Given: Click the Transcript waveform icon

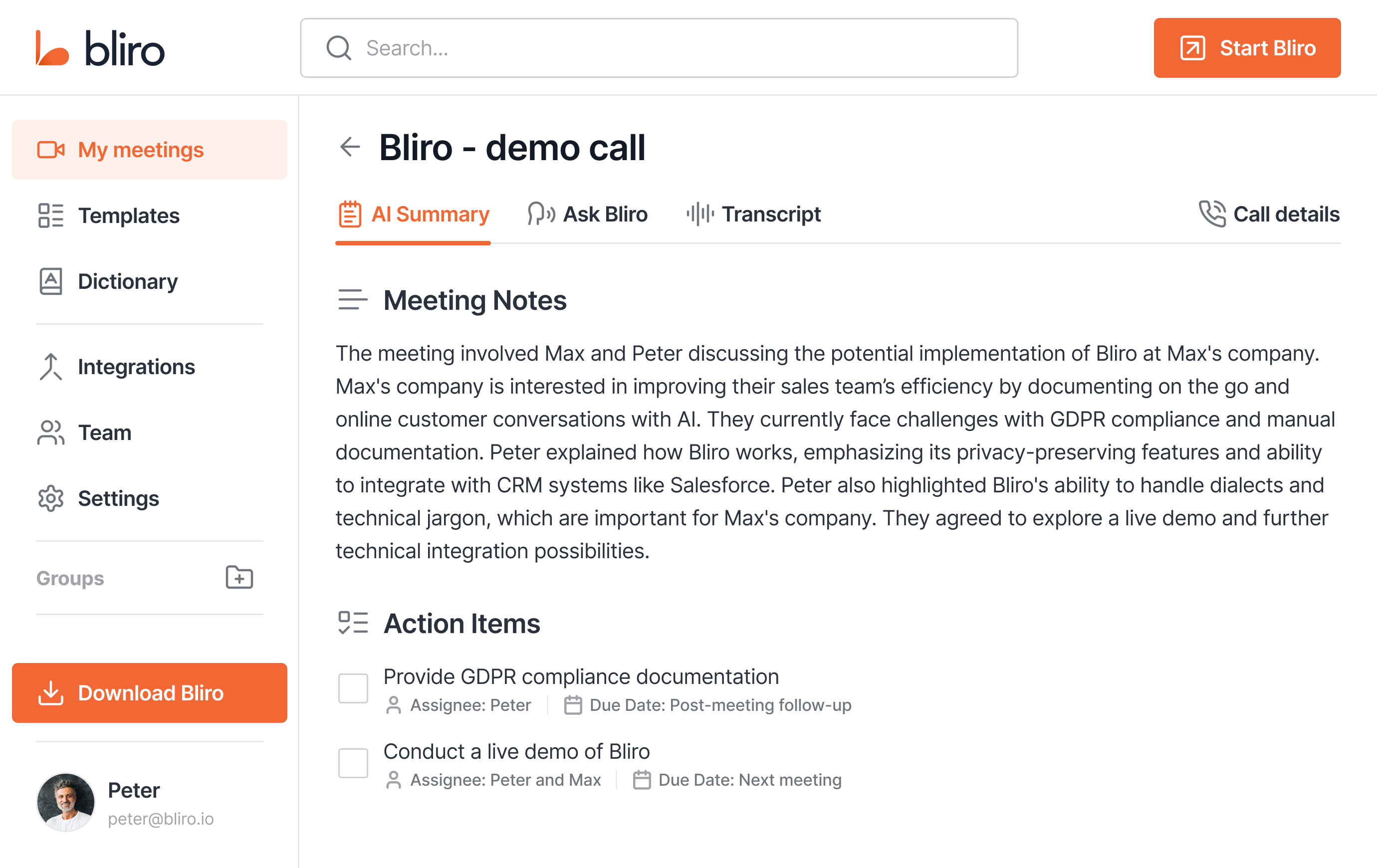Looking at the screenshot, I should click(700, 215).
